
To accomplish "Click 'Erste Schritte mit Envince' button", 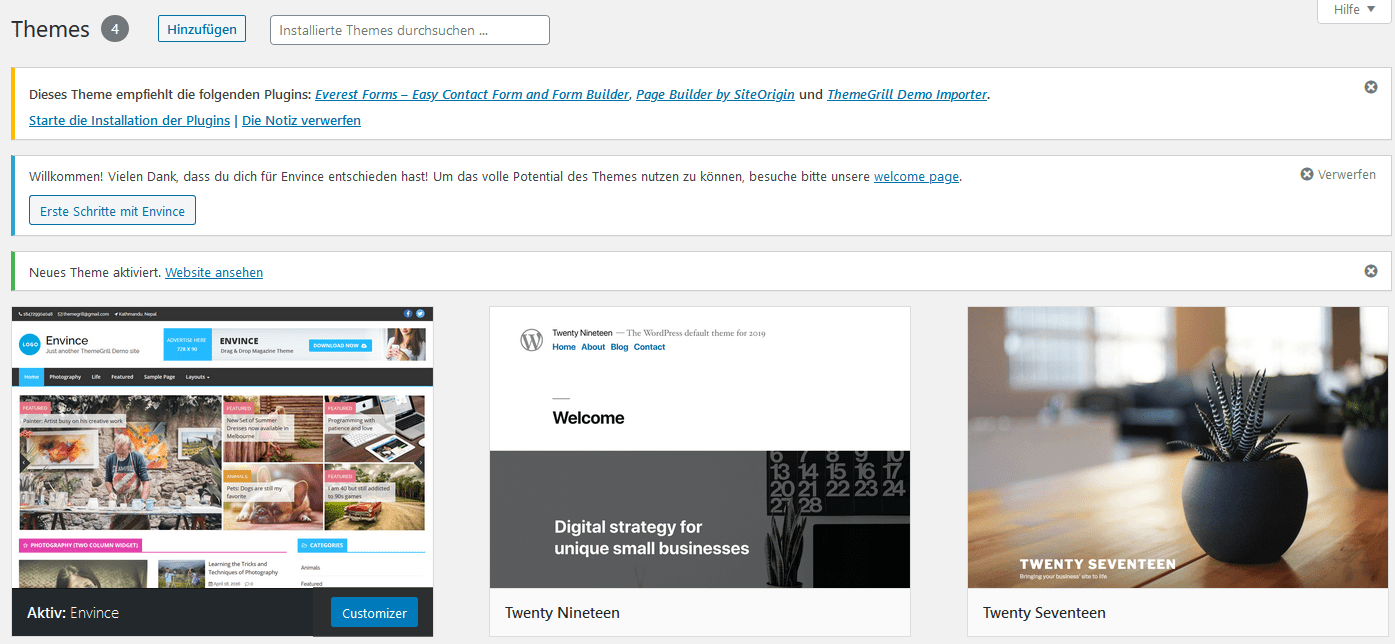I will (112, 211).
